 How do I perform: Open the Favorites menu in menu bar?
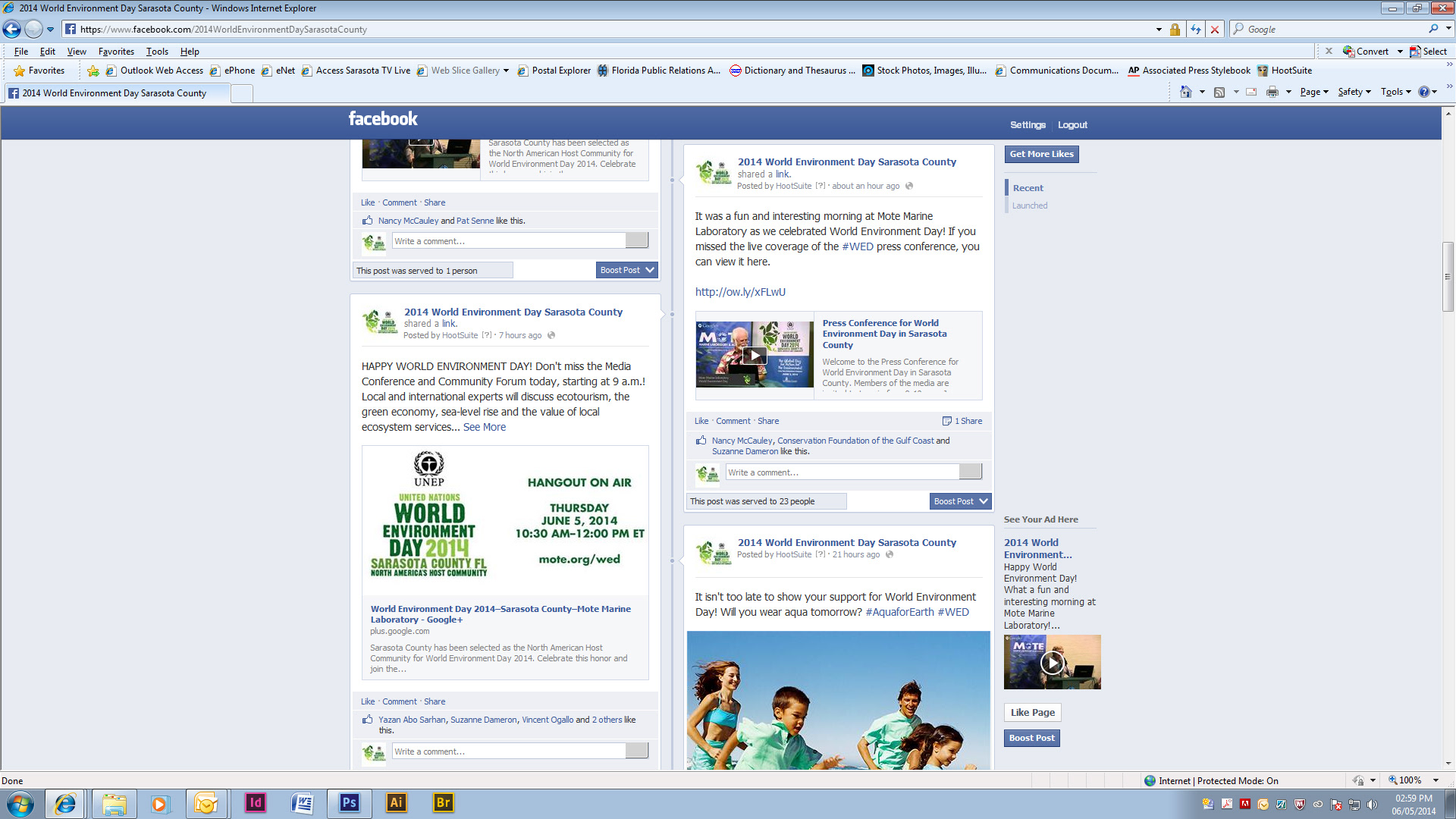(x=116, y=52)
